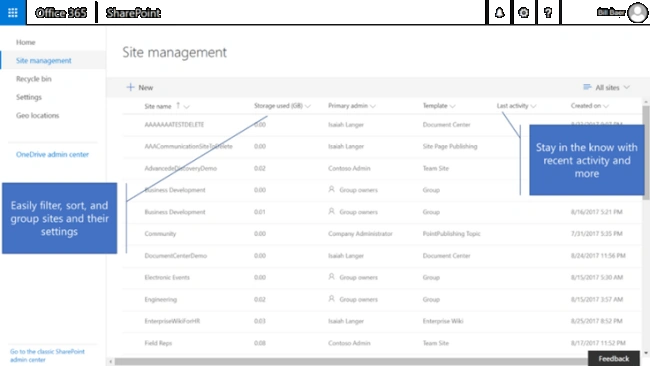Go to the classic SharePoint admin center
The height and width of the screenshot is (366, 650).
(47, 356)
